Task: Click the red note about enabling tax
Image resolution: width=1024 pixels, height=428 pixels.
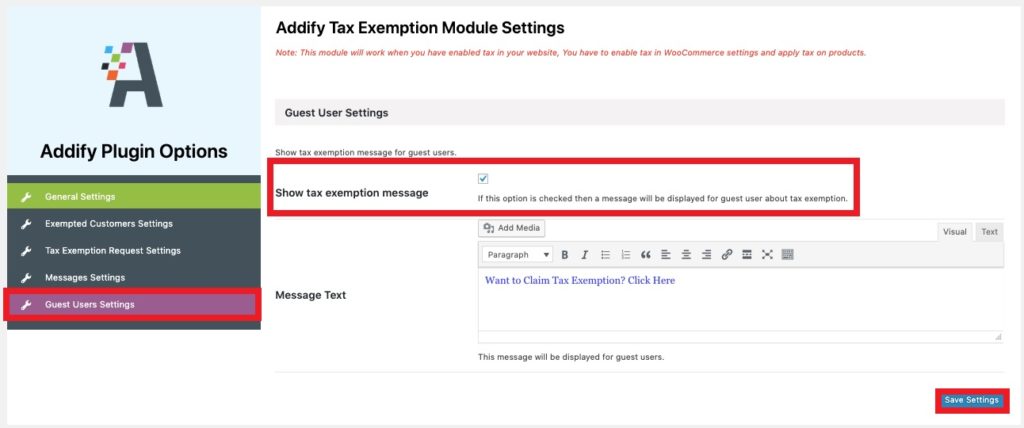Action: click(571, 53)
